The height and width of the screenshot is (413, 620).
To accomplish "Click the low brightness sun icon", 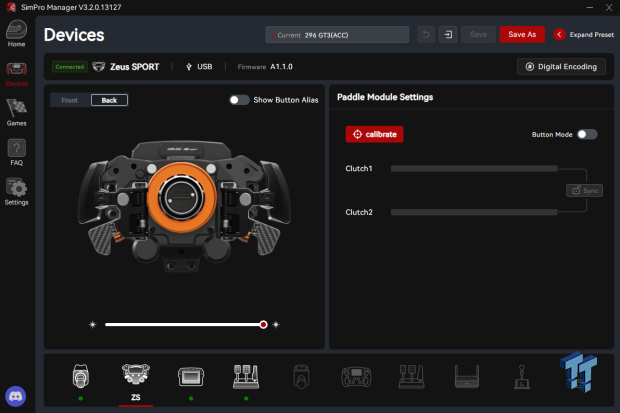I will pyautogui.click(x=93, y=325).
